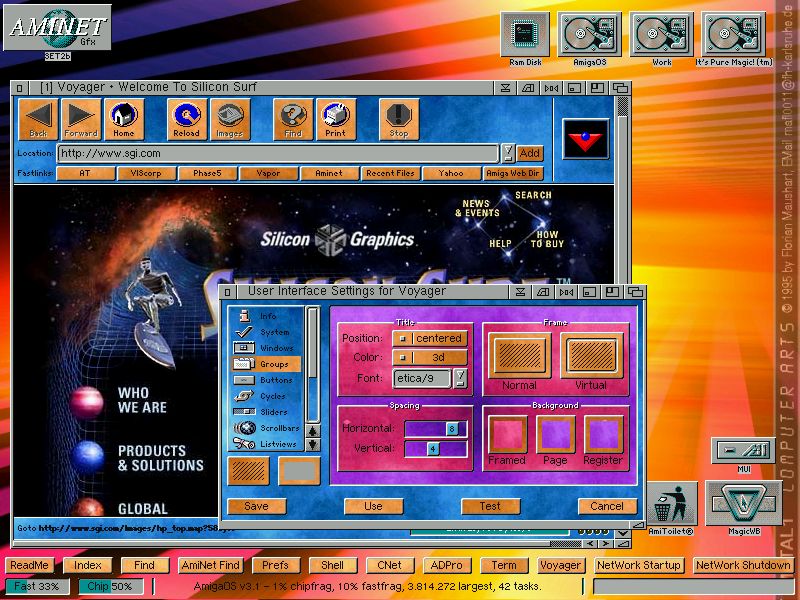Open the Ram Disk desktop icon
The width and height of the screenshot is (800, 600).
(x=525, y=39)
